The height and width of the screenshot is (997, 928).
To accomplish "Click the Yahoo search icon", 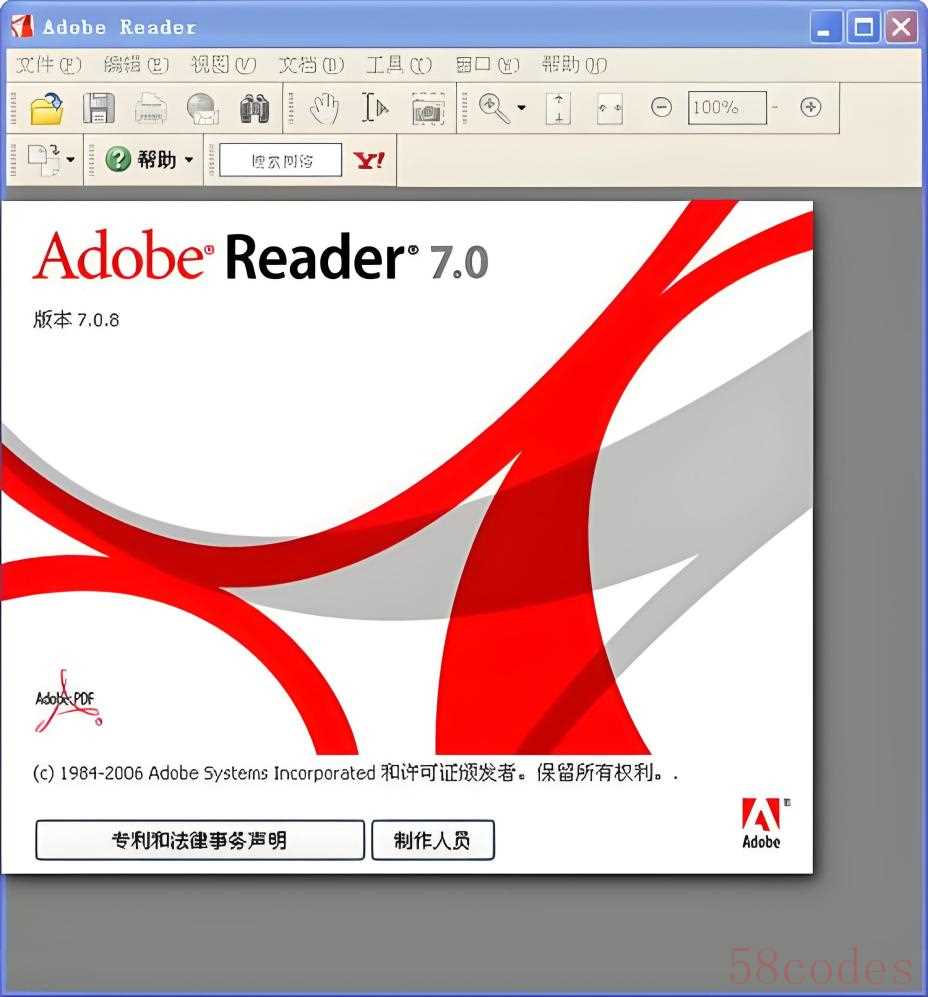I will (369, 160).
